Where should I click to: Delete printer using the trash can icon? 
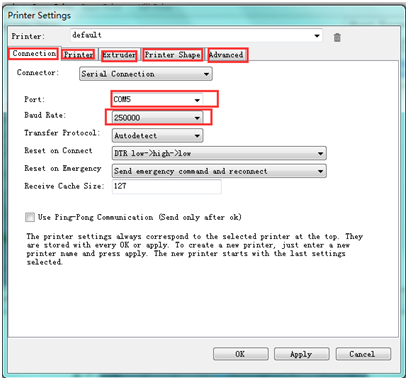pos(337,37)
